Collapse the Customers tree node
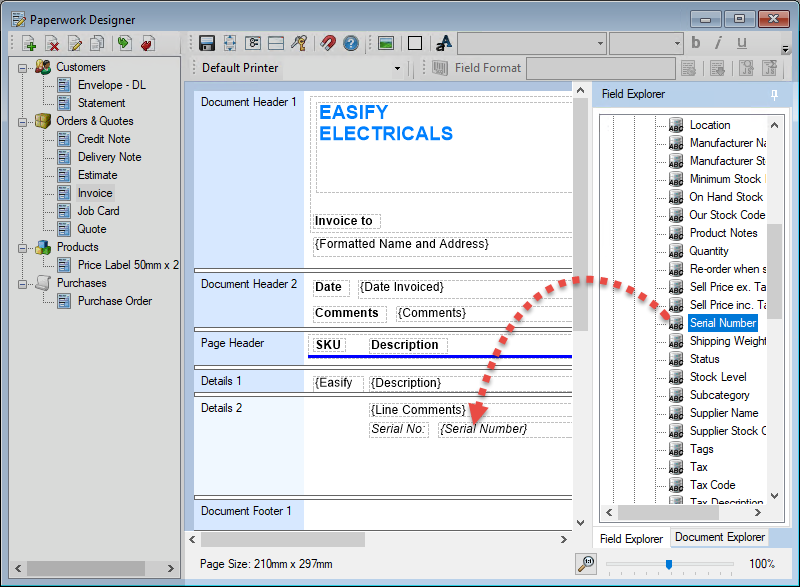This screenshot has height=587, width=800. coord(23,67)
